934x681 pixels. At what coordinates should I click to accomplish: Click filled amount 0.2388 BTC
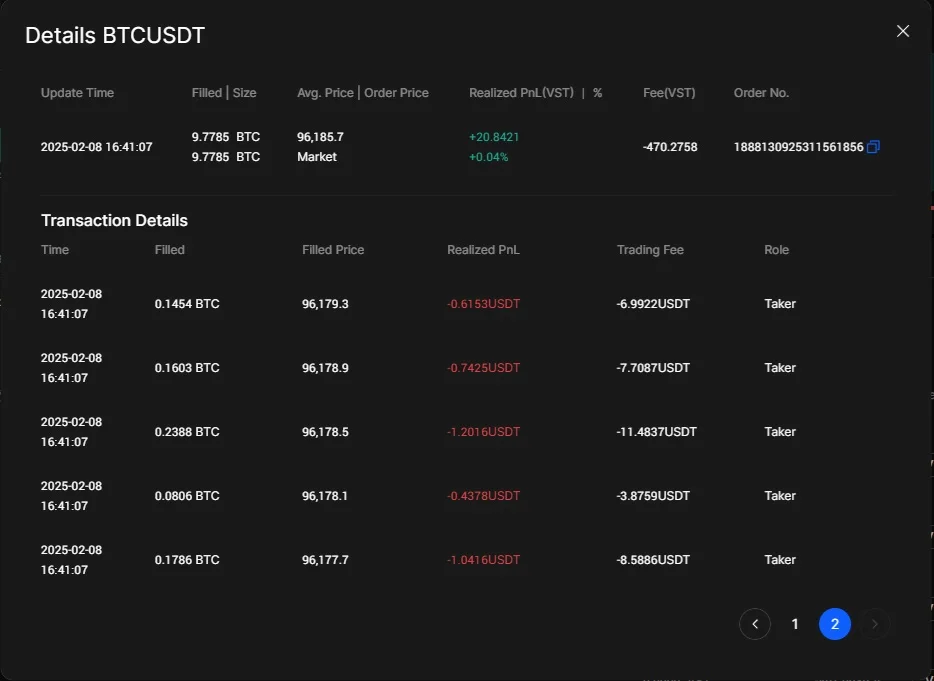[x=187, y=432]
